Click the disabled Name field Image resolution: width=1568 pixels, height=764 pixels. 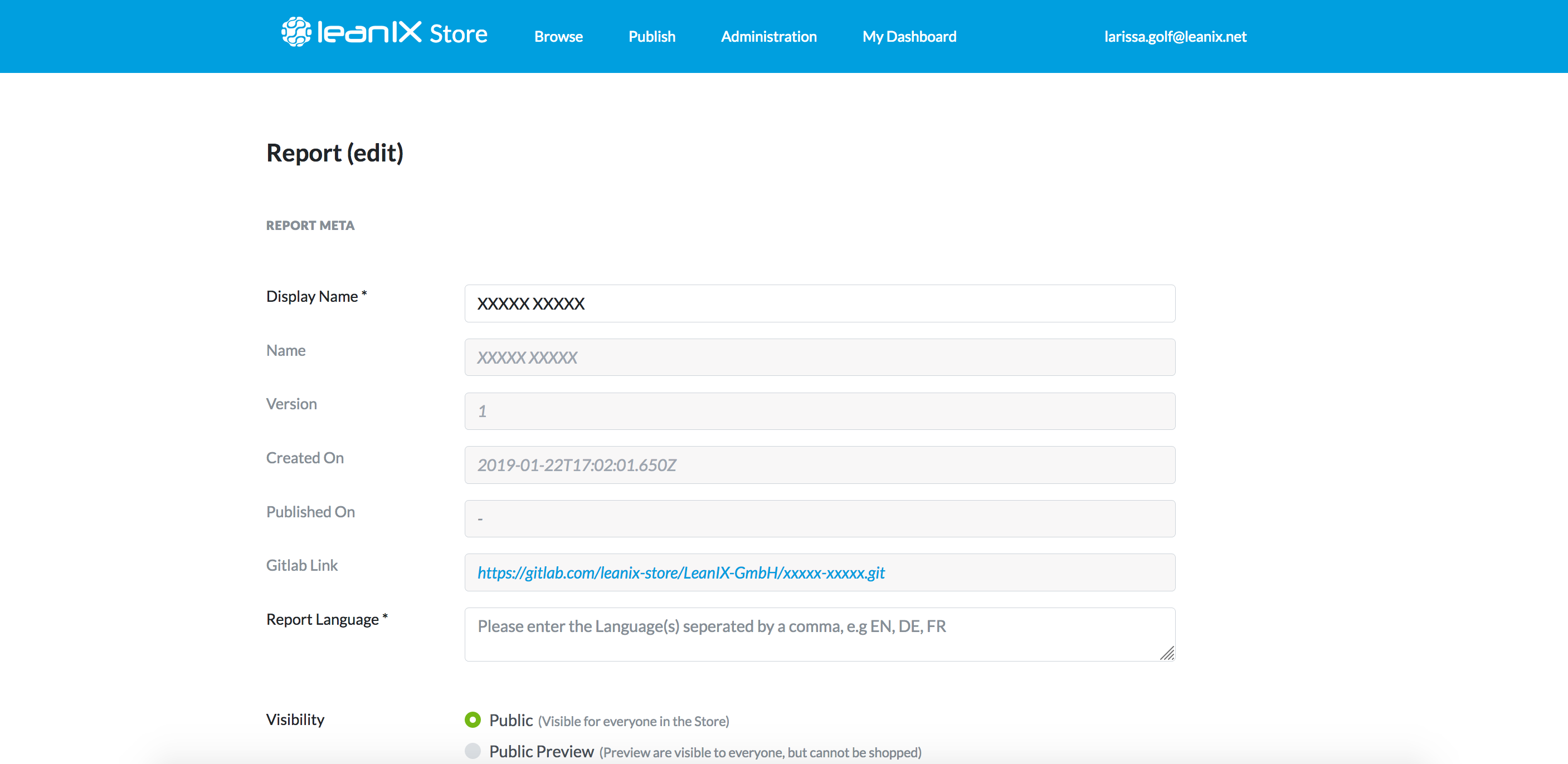point(819,357)
